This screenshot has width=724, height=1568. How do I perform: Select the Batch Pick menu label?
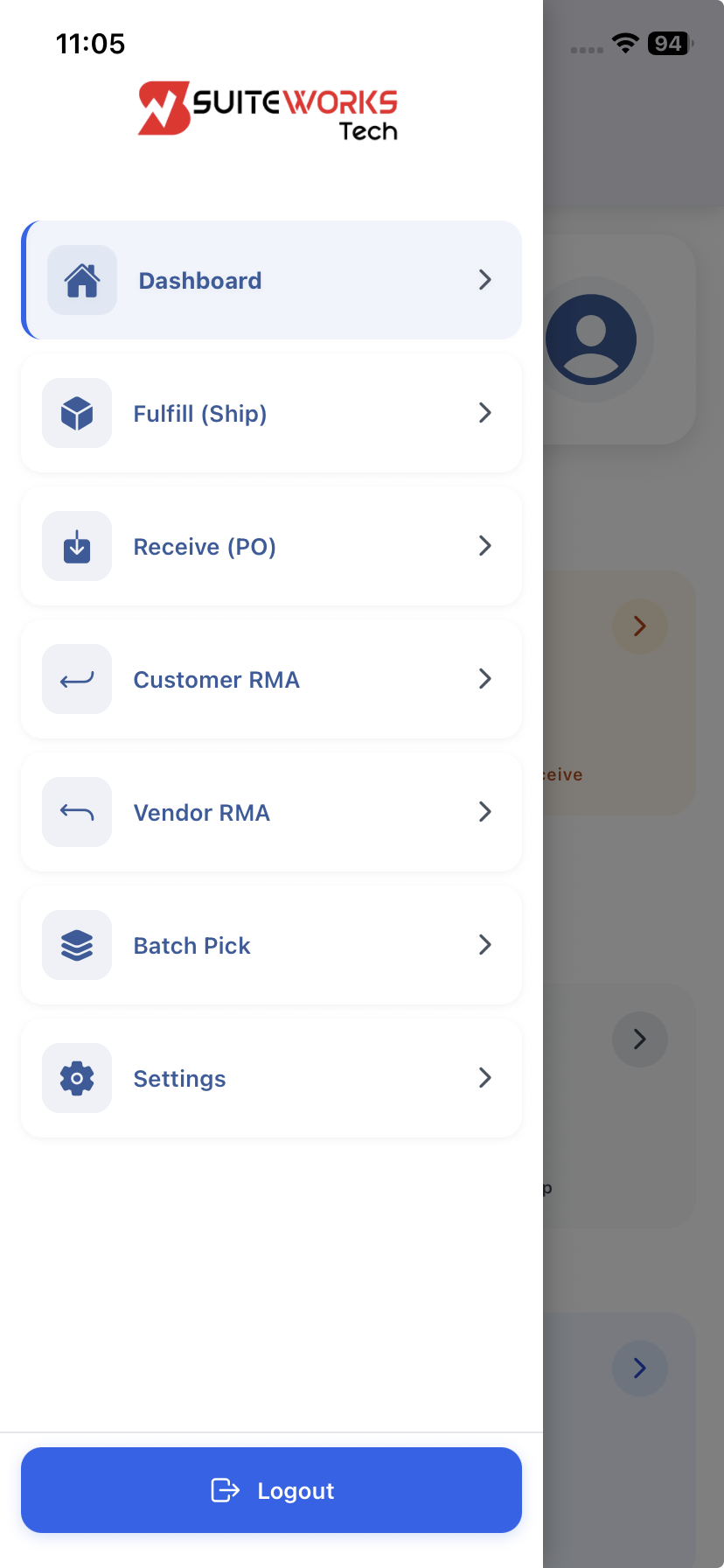[191, 946]
